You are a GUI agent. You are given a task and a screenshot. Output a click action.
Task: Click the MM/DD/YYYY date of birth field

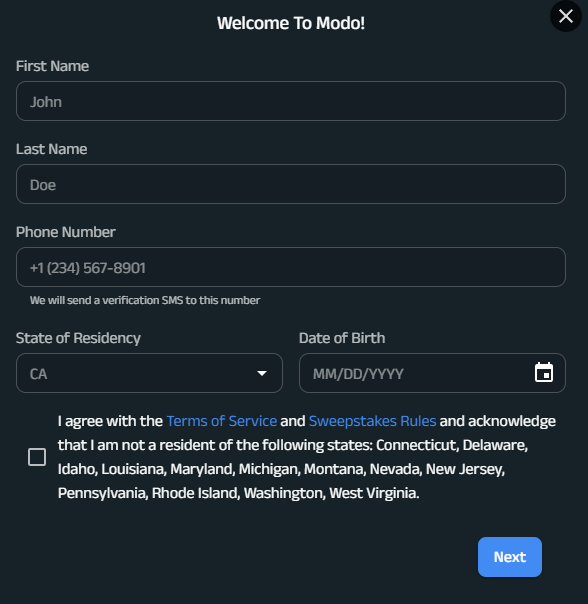point(432,373)
